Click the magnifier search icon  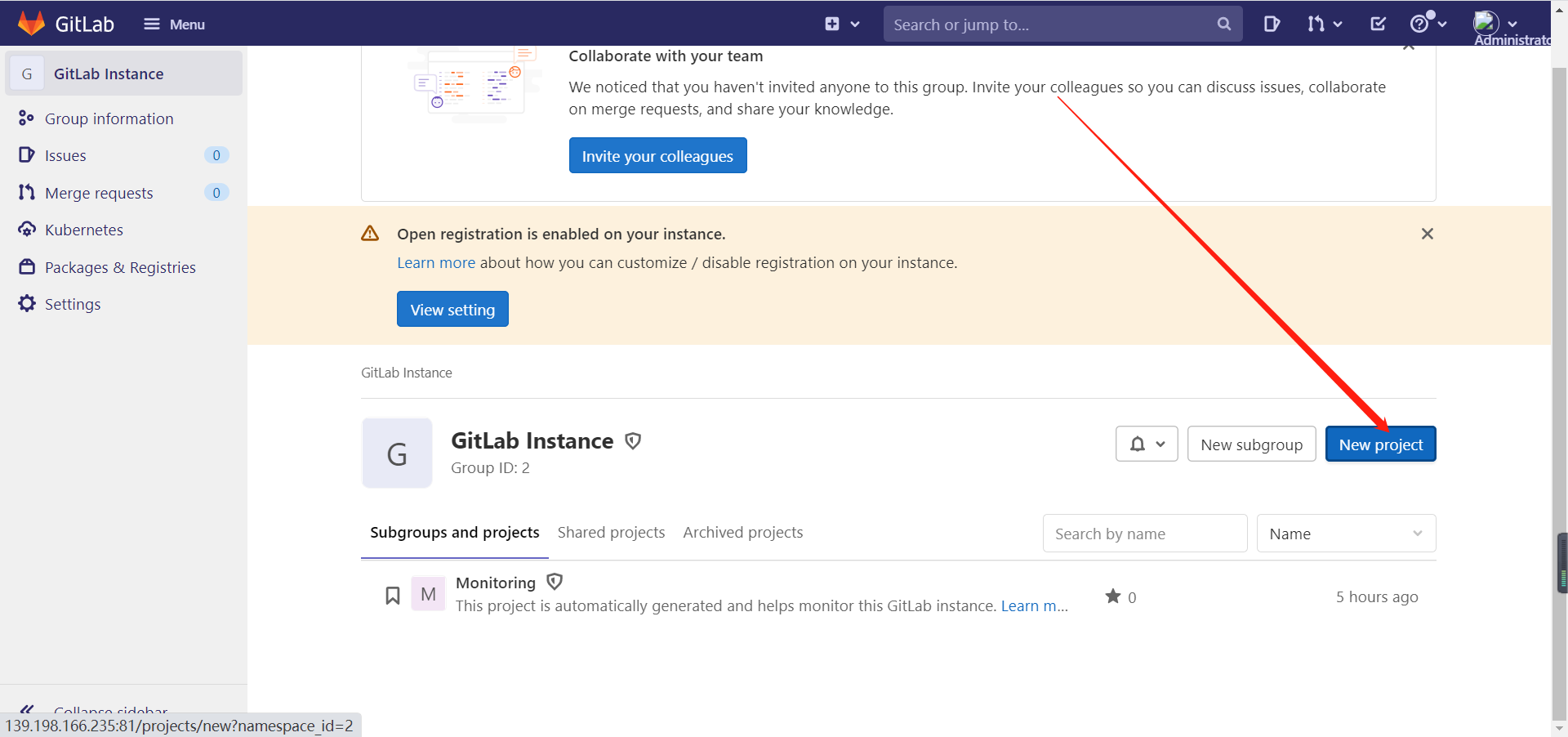tap(1223, 25)
